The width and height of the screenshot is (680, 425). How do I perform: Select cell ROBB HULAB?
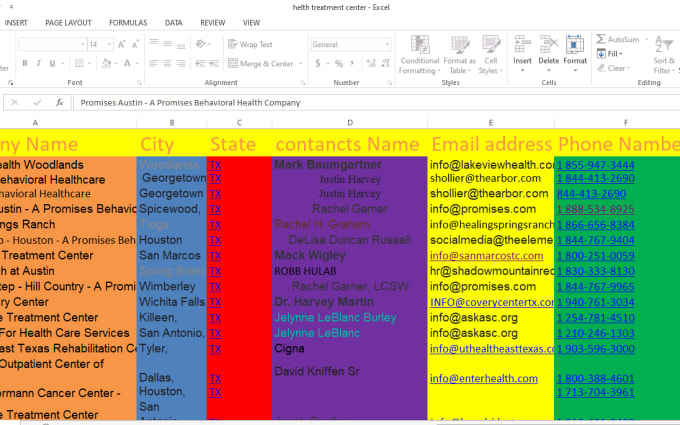(x=305, y=271)
